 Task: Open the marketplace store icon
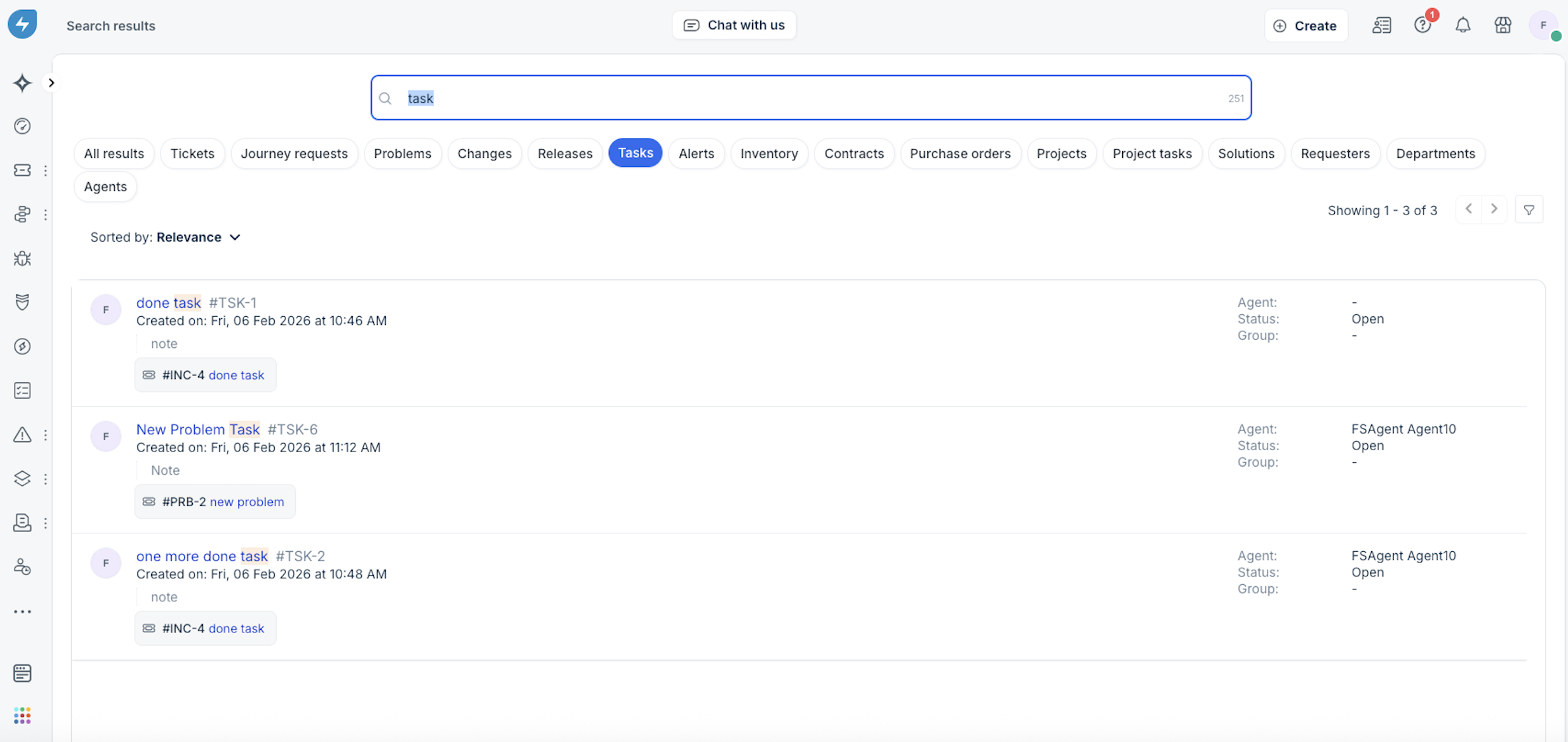[1503, 25]
